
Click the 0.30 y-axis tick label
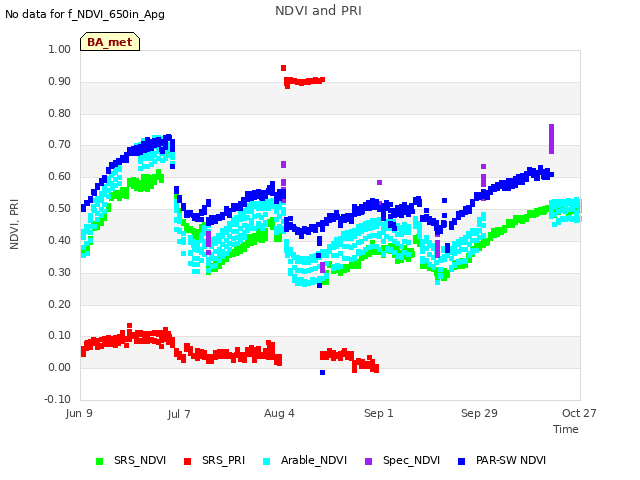click(x=60, y=273)
